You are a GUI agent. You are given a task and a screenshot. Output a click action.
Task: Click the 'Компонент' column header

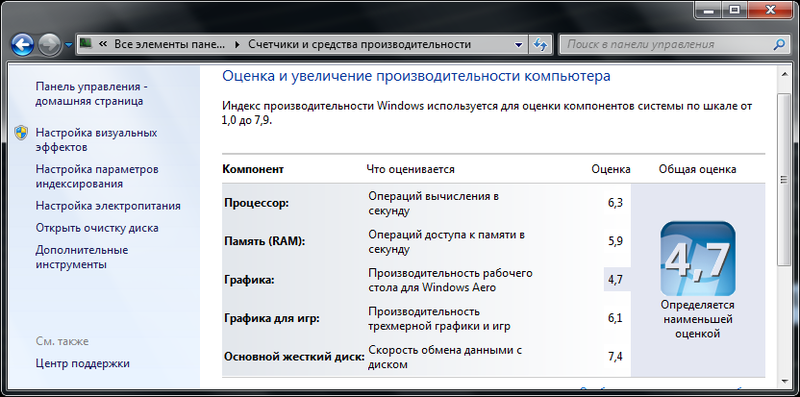pos(253,169)
